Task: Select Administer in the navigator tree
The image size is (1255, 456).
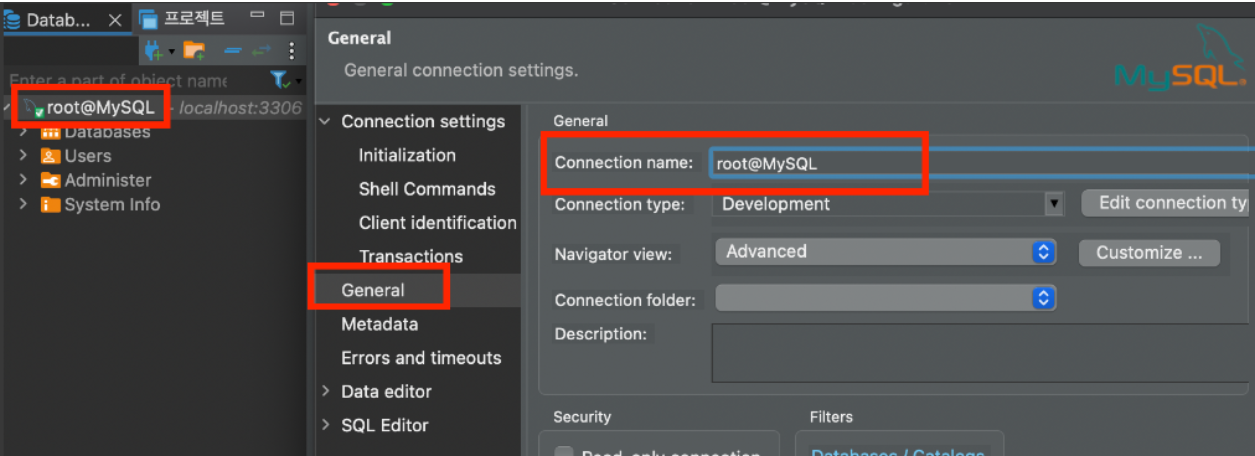Action: [x=108, y=180]
